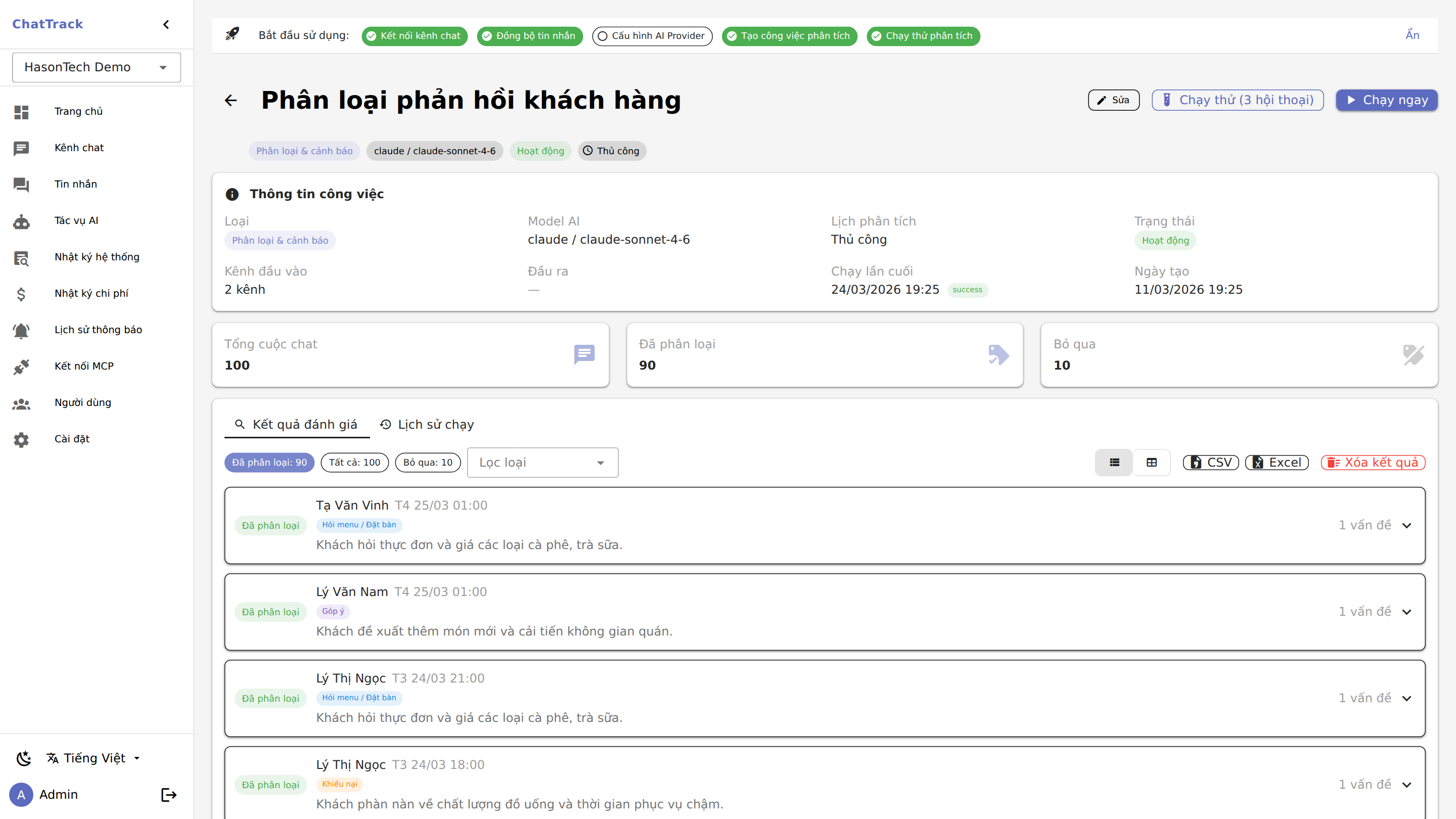Click Xóa kết quả delete button
This screenshot has height=819, width=1456.
tap(1373, 463)
